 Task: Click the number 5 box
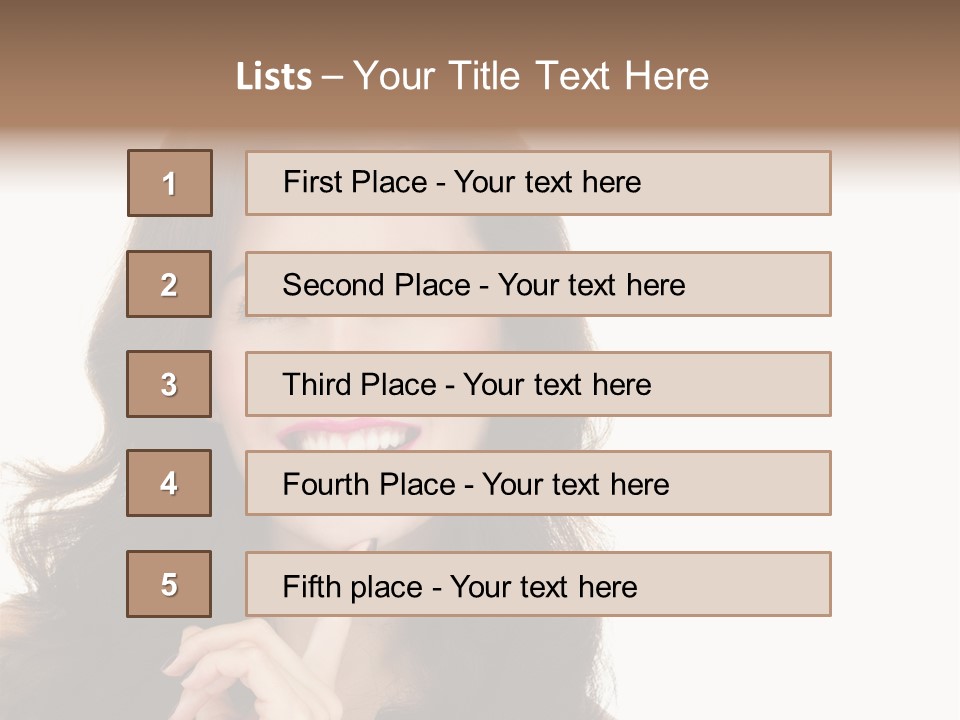169,584
